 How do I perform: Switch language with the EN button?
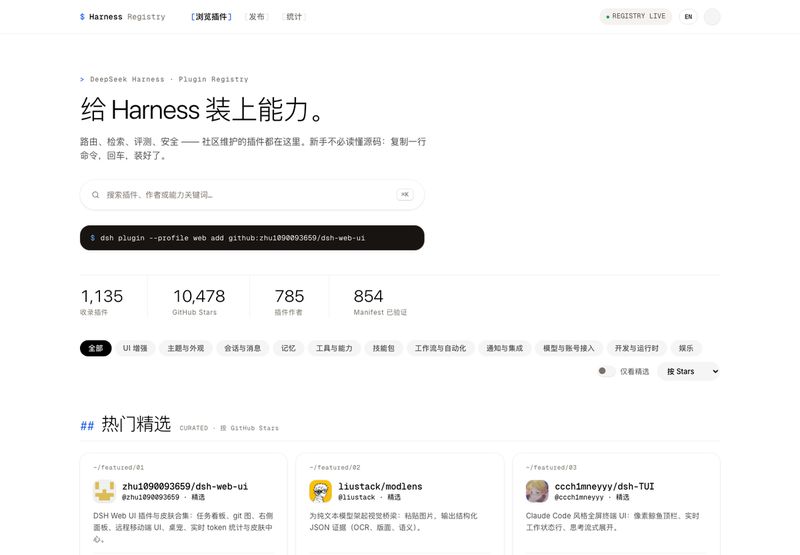688,17
